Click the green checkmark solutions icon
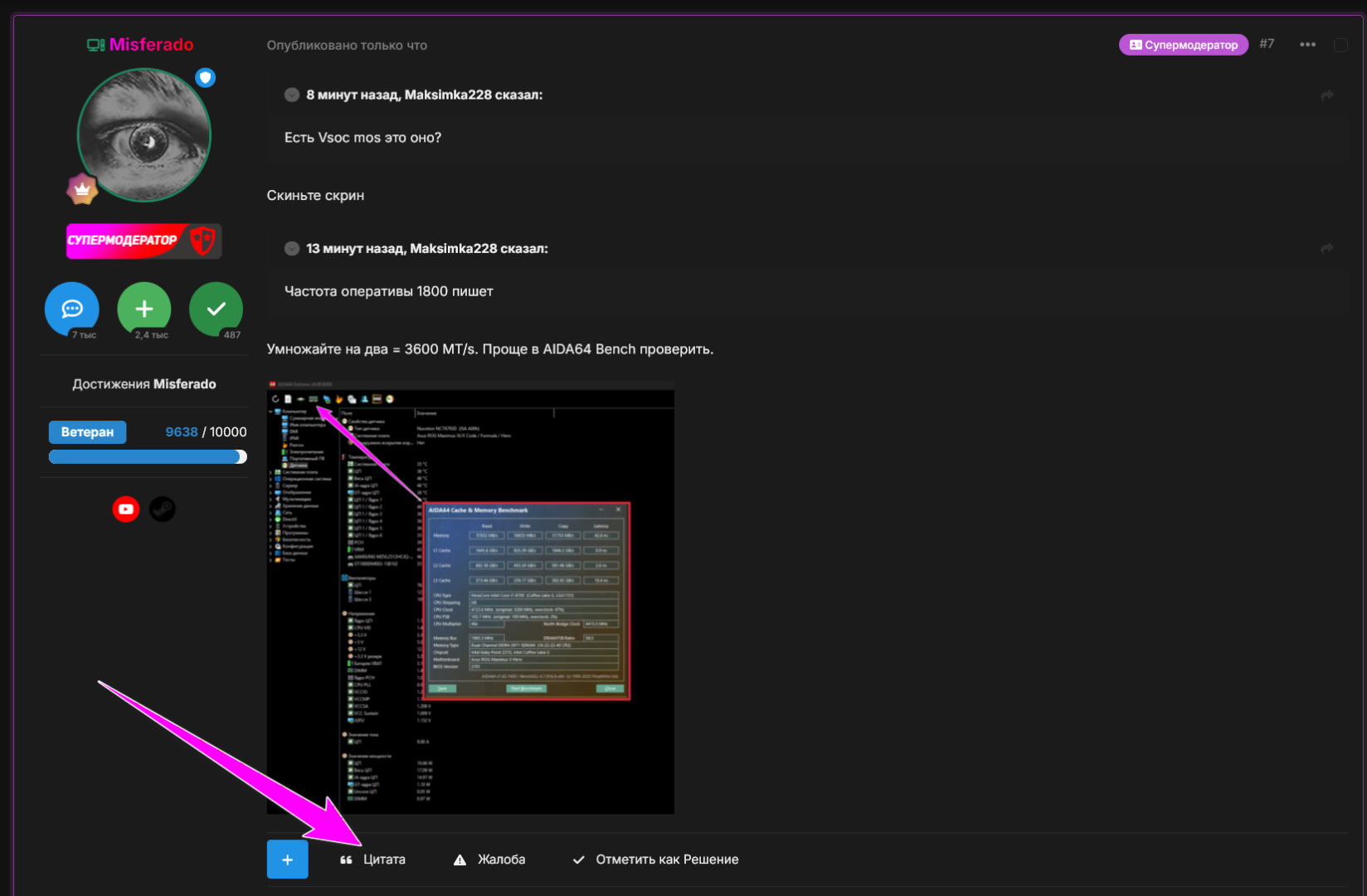 pyautogui.click(x=216, y=309)
